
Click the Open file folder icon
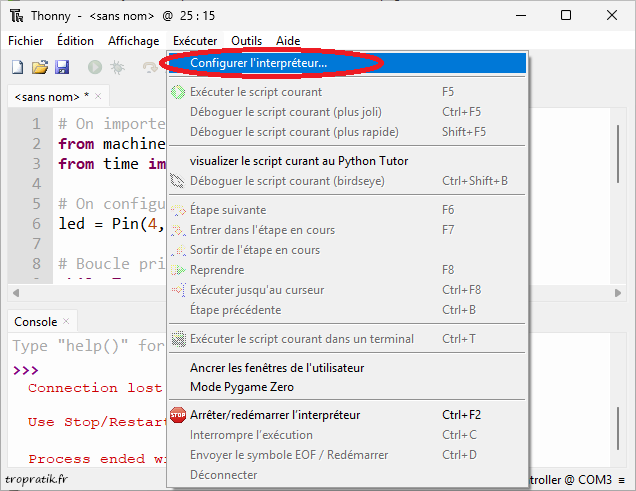coord(40,67)
